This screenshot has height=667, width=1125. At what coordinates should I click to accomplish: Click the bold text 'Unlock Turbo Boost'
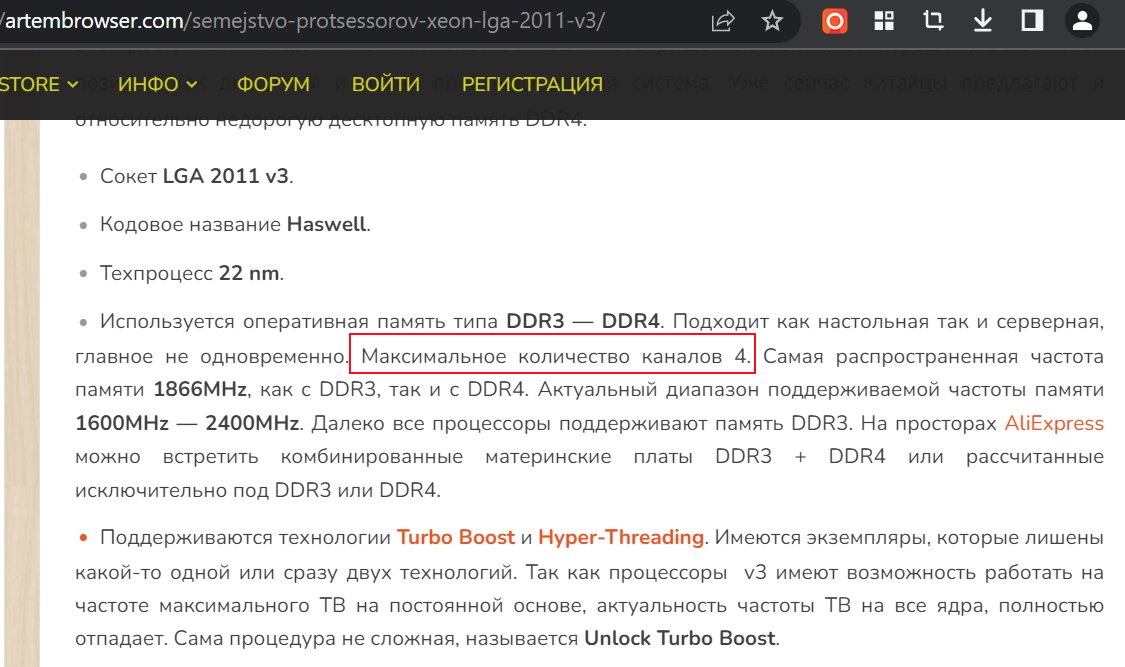tap(680, 638)
